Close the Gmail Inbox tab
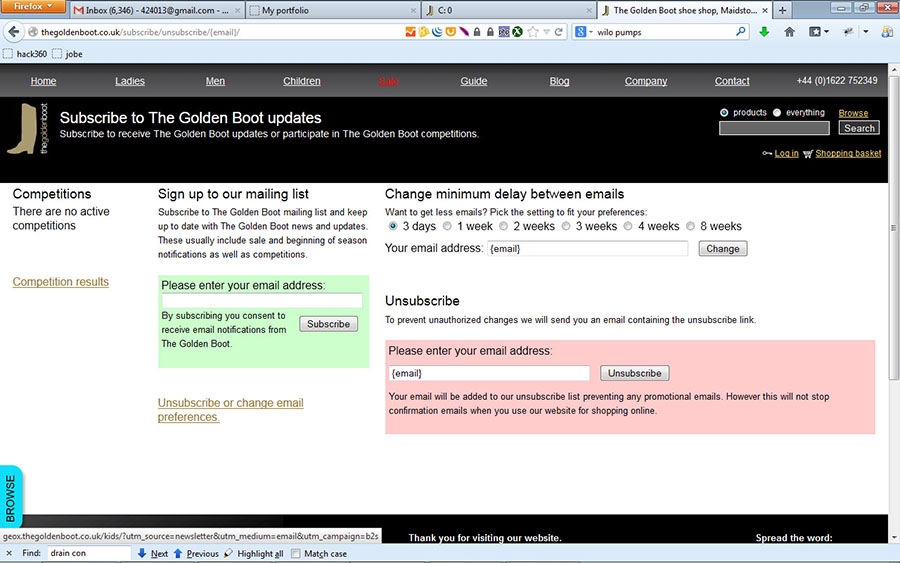900x563 pixels. click(x=237, y=10)
